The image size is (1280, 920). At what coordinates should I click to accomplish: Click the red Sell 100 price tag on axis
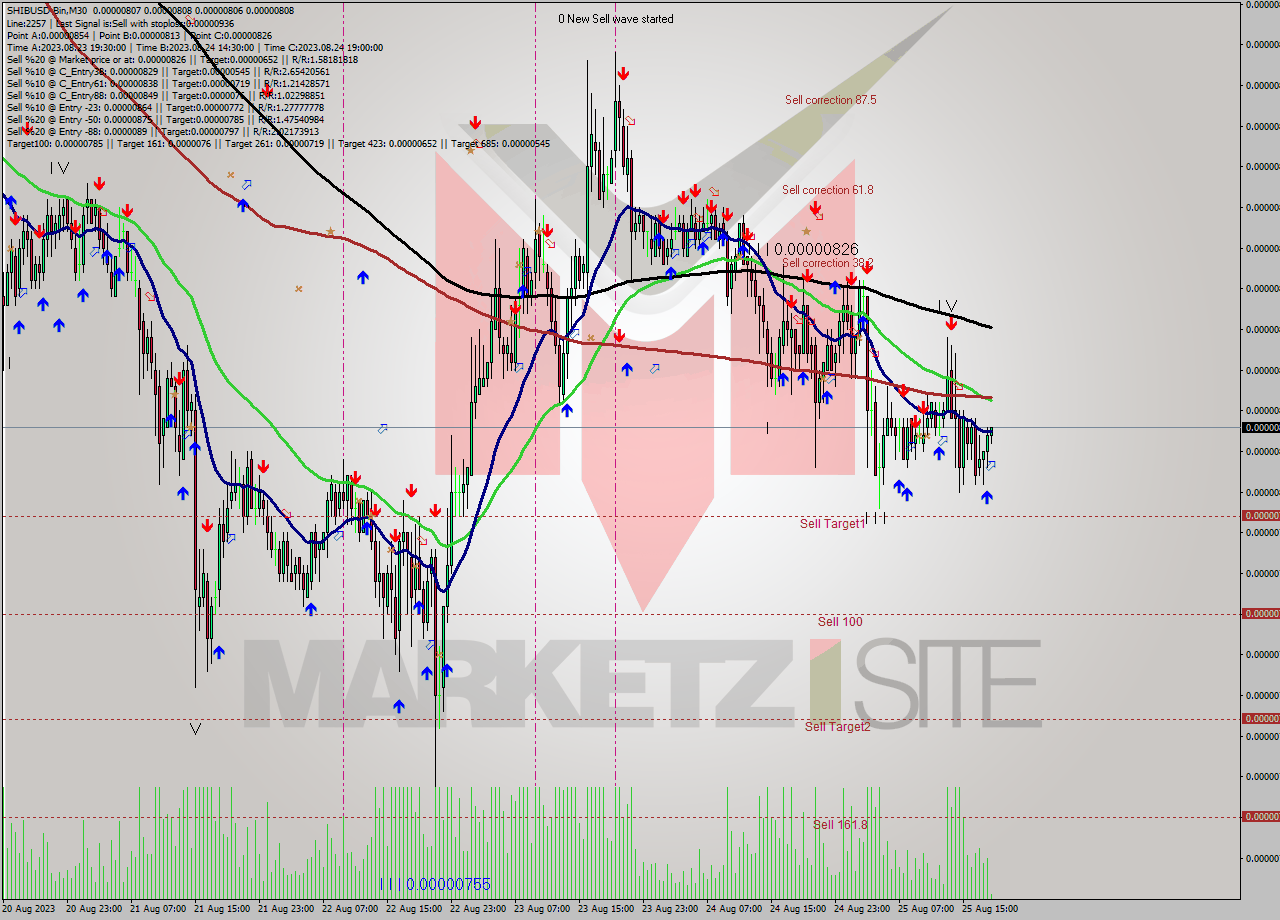(1260, 614)
